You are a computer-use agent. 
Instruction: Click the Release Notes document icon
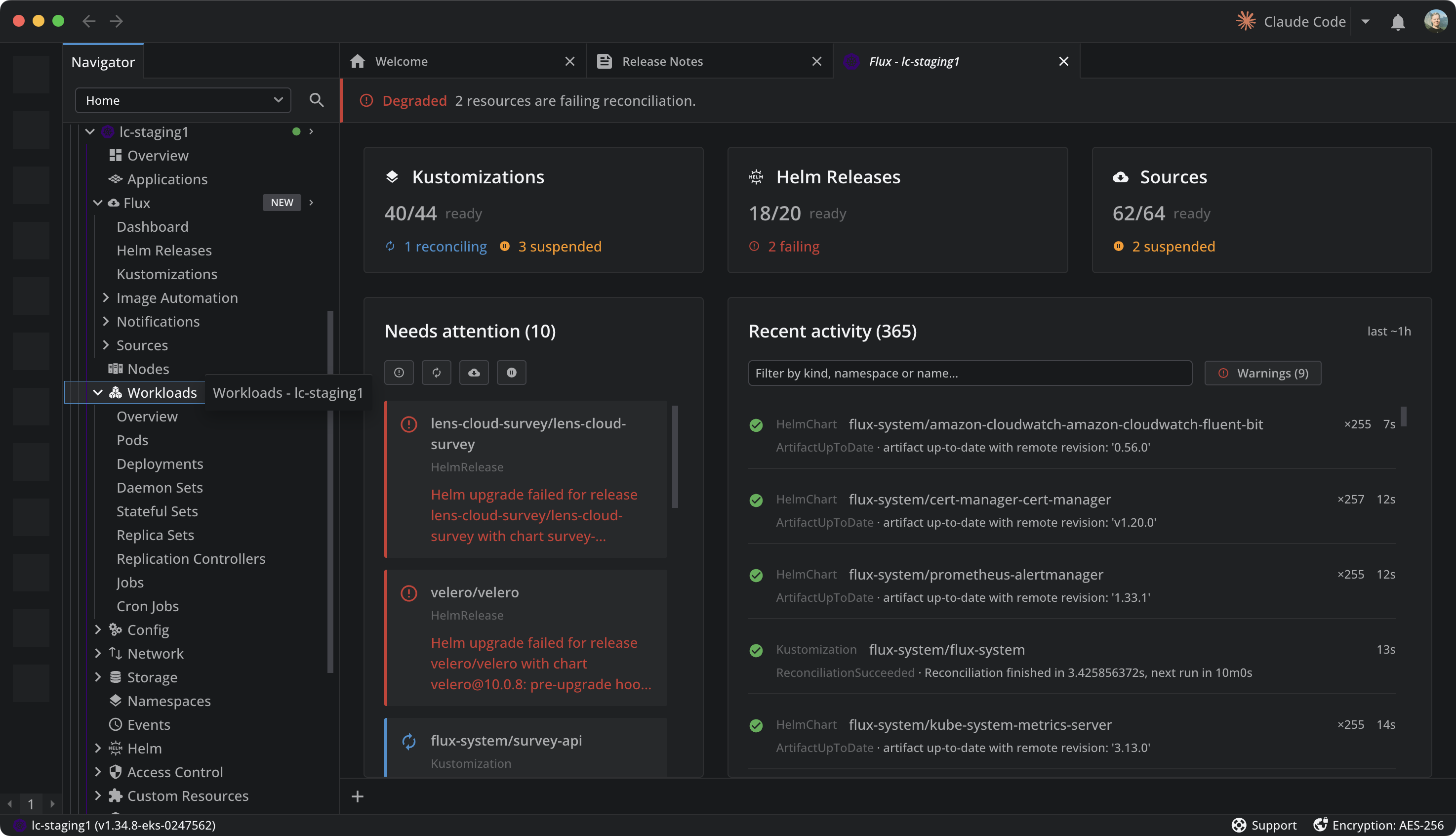pyautogui.click(x=604, y=61)
